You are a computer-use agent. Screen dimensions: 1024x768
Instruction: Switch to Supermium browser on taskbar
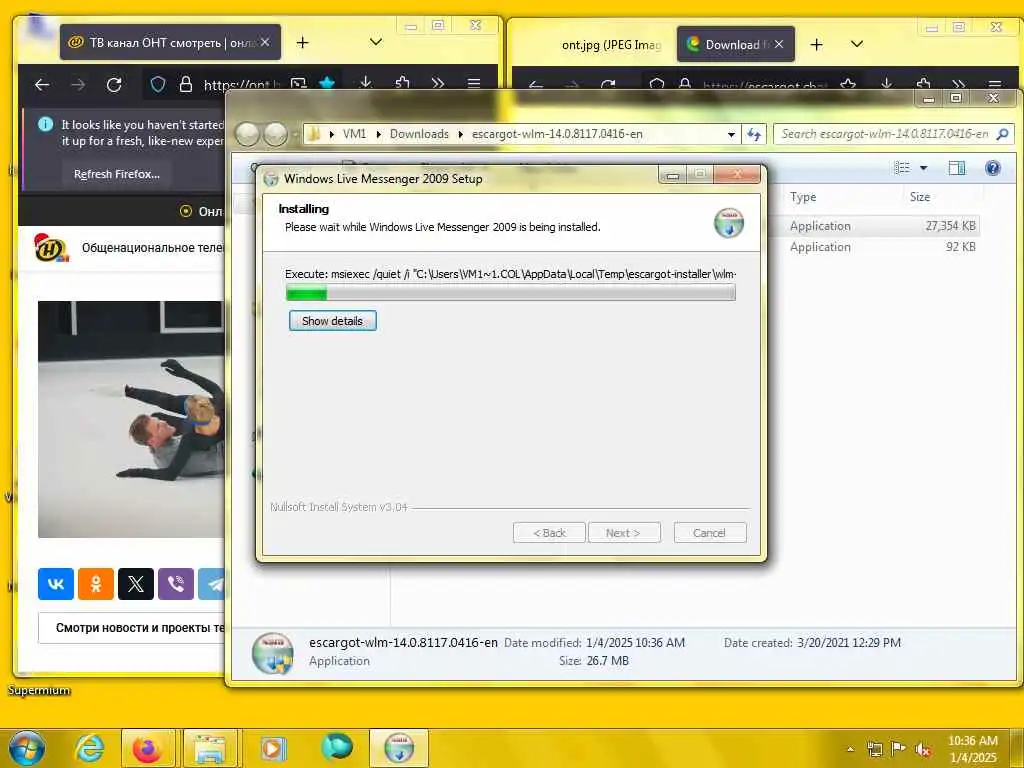(x=337, y=747)
